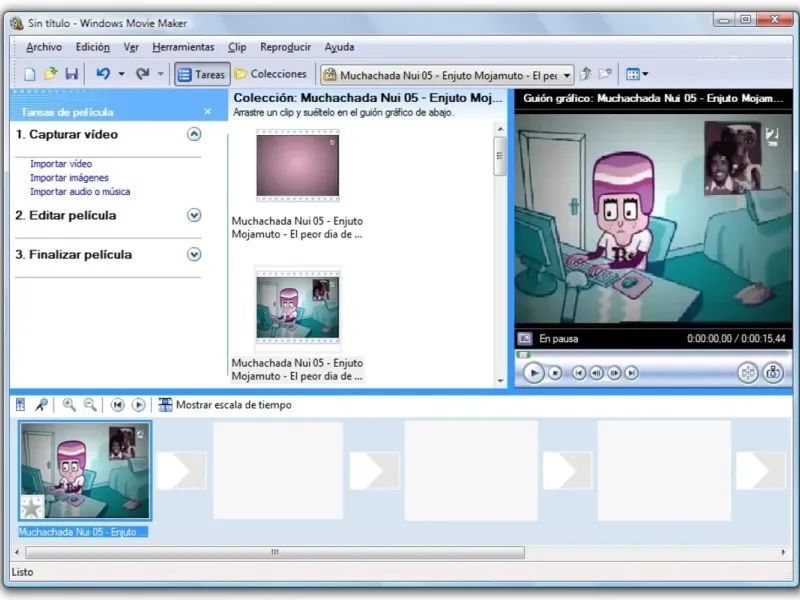800x600 pixels.
Task: Open the Herramientas menu
Action: coord(183,47)
